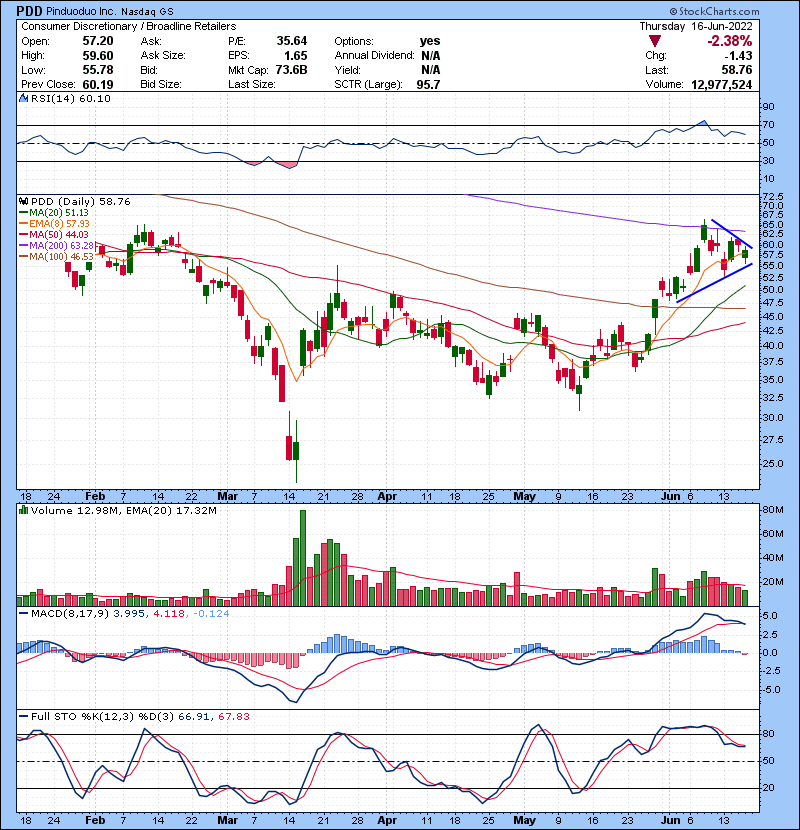The image size is (800, 830).
Task: Click the 90 level on RSI axis
Action: tap(768, 107)
